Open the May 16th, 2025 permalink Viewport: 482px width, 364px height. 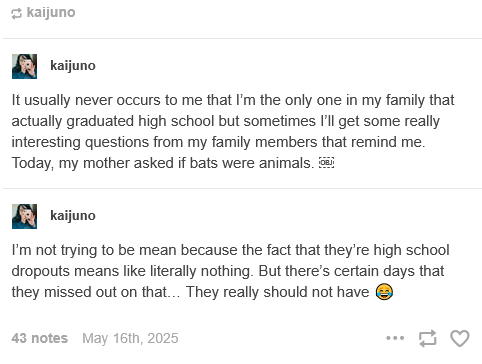point(130,338)
